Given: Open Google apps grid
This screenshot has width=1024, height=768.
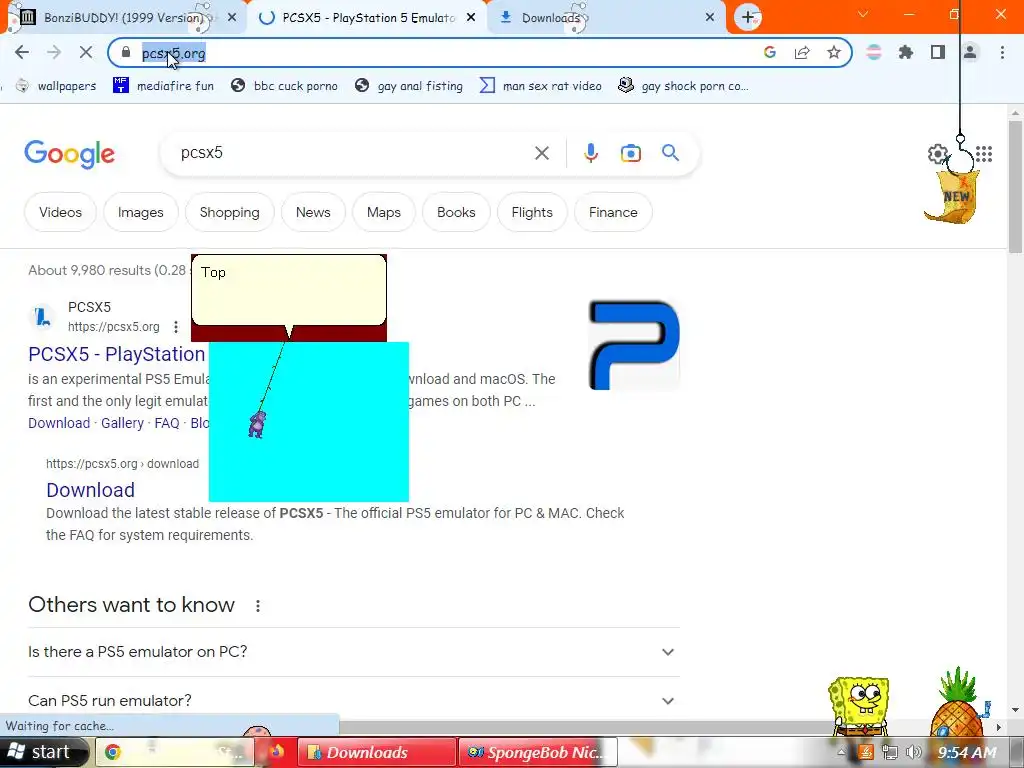Looking at the screenshot, I should click(x=984, y=154).
